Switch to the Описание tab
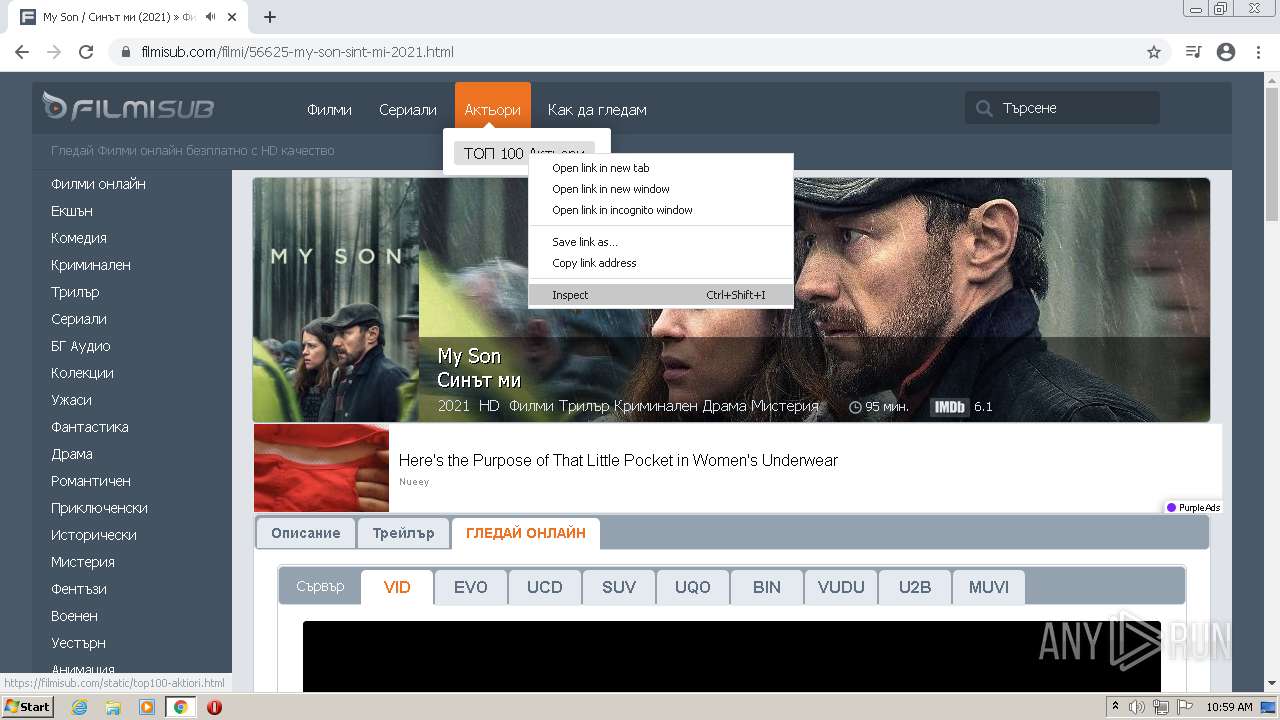 [x=305, y=533]
